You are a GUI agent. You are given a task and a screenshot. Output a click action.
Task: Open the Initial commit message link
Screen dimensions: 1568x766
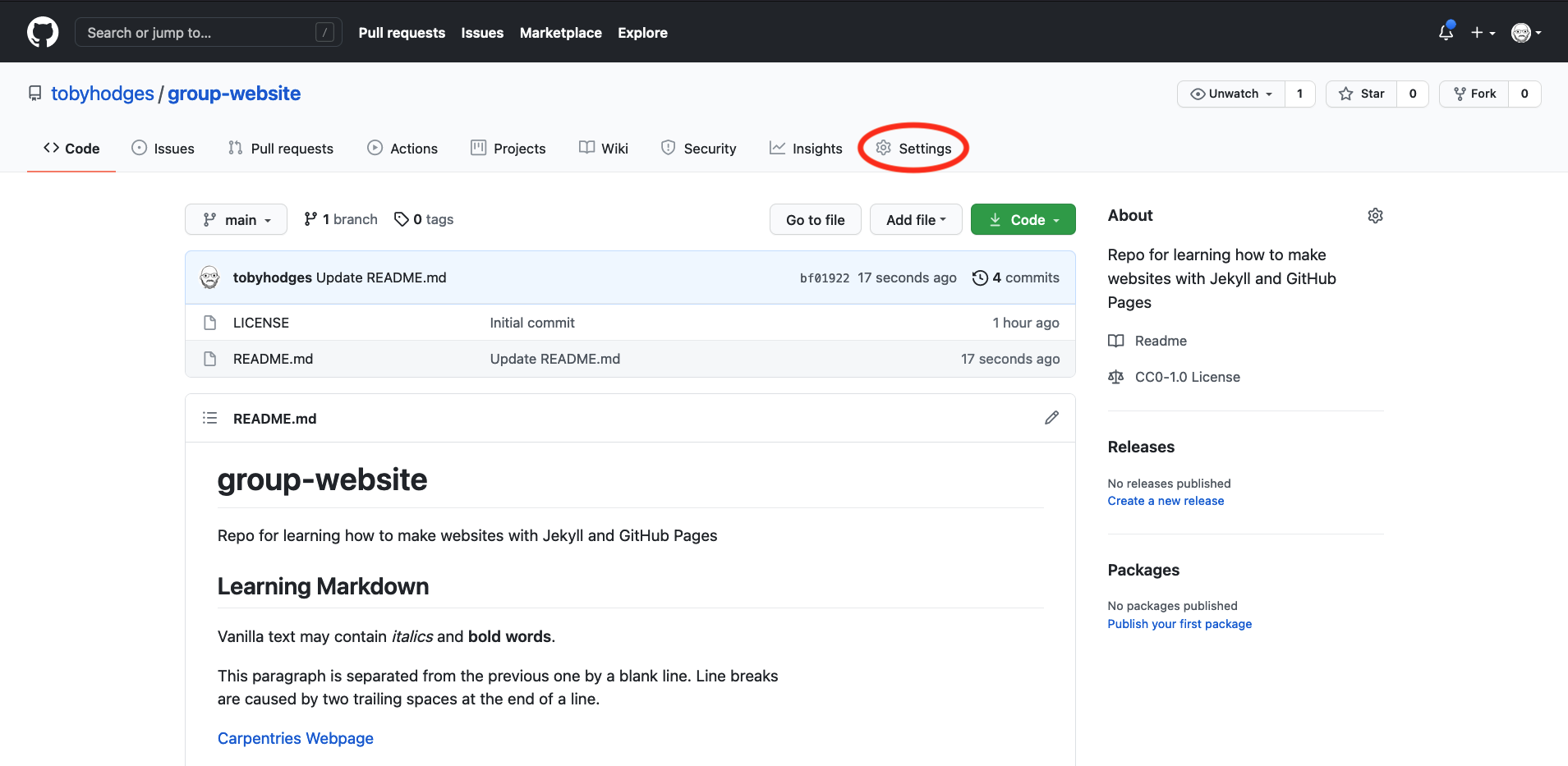click(x=532, y=323)
